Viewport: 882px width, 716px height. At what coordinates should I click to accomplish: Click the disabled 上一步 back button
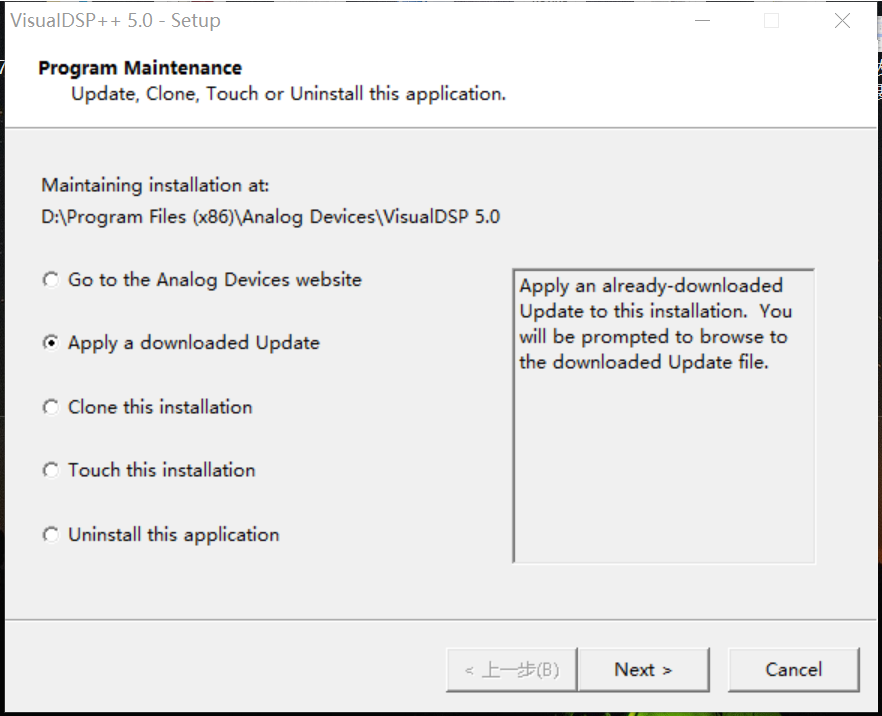[x=511, y=669]
